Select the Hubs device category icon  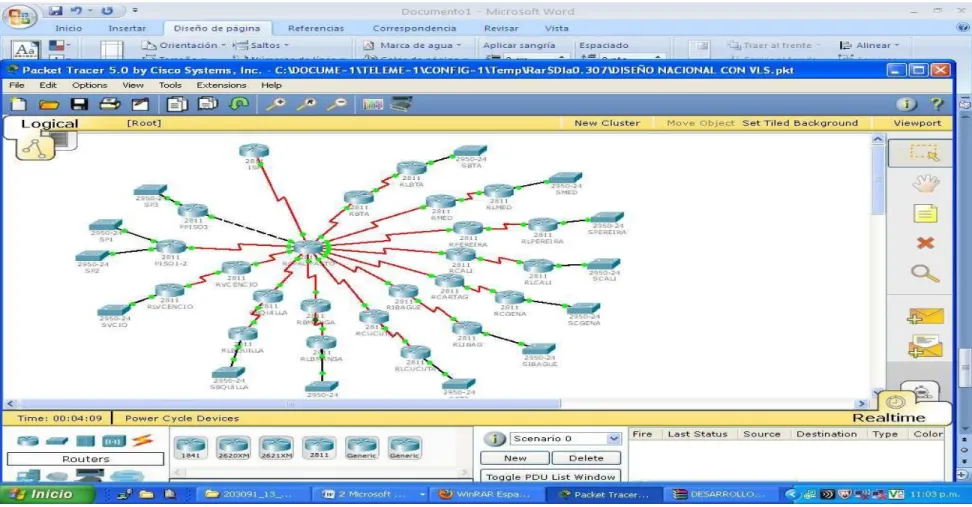[85, 441]
